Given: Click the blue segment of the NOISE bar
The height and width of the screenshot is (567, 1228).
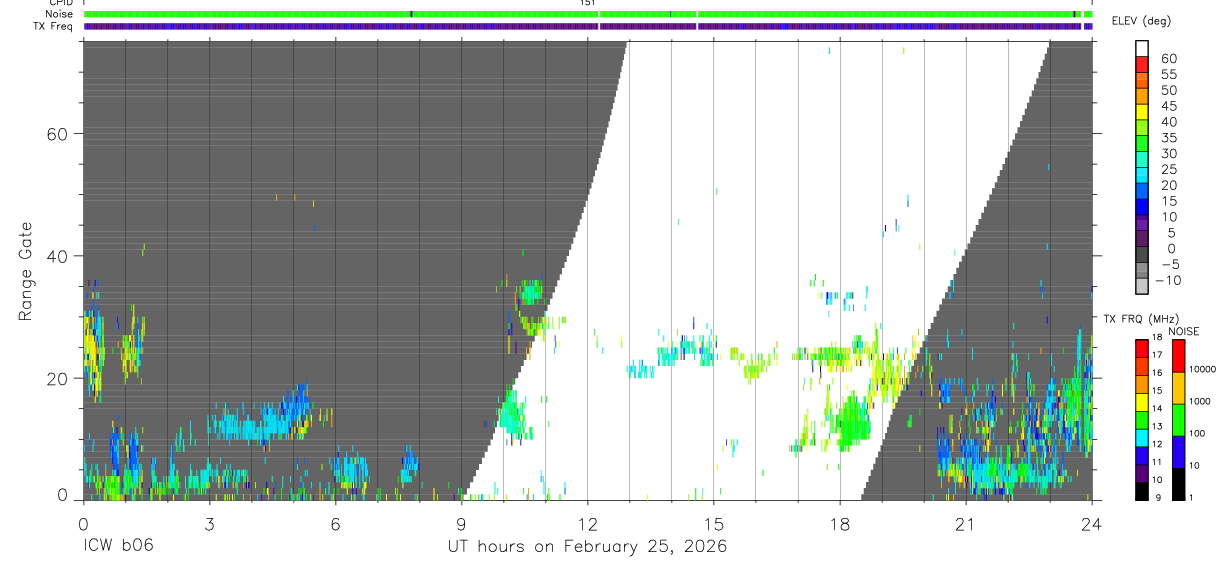Looking at the screenshot, I should coord(1177,452).
